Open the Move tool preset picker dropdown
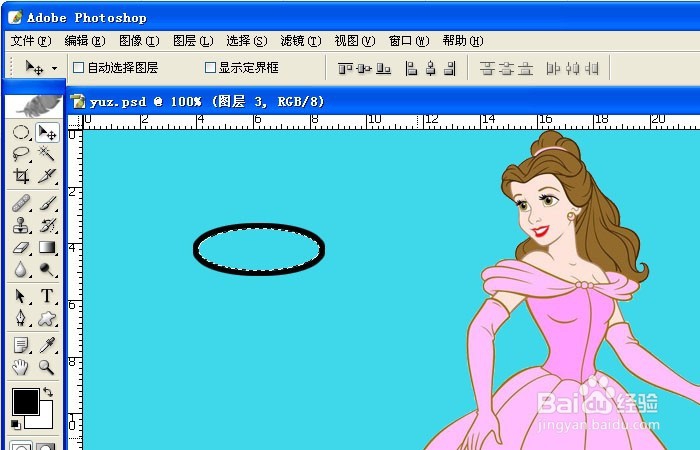Image resolution: width=700 pixels, height=450 pixels. tap(54, 68)
